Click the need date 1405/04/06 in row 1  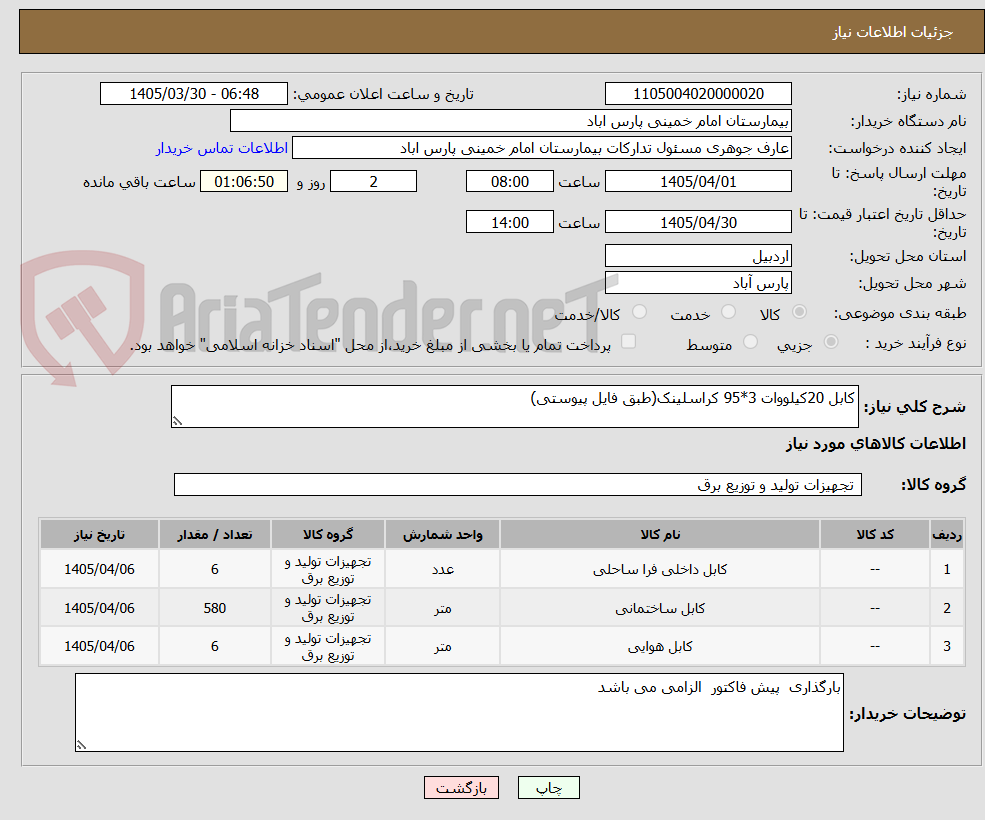coord(99,569)
